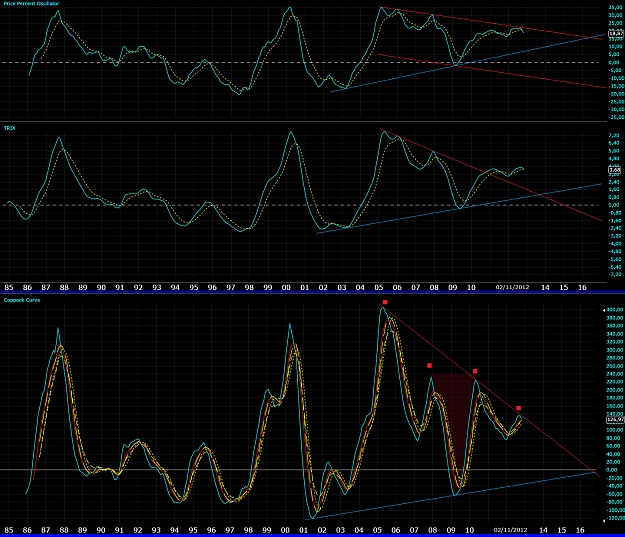
Task: Click year label 16 on the TRIX time axis
Action: pos(582,287)
